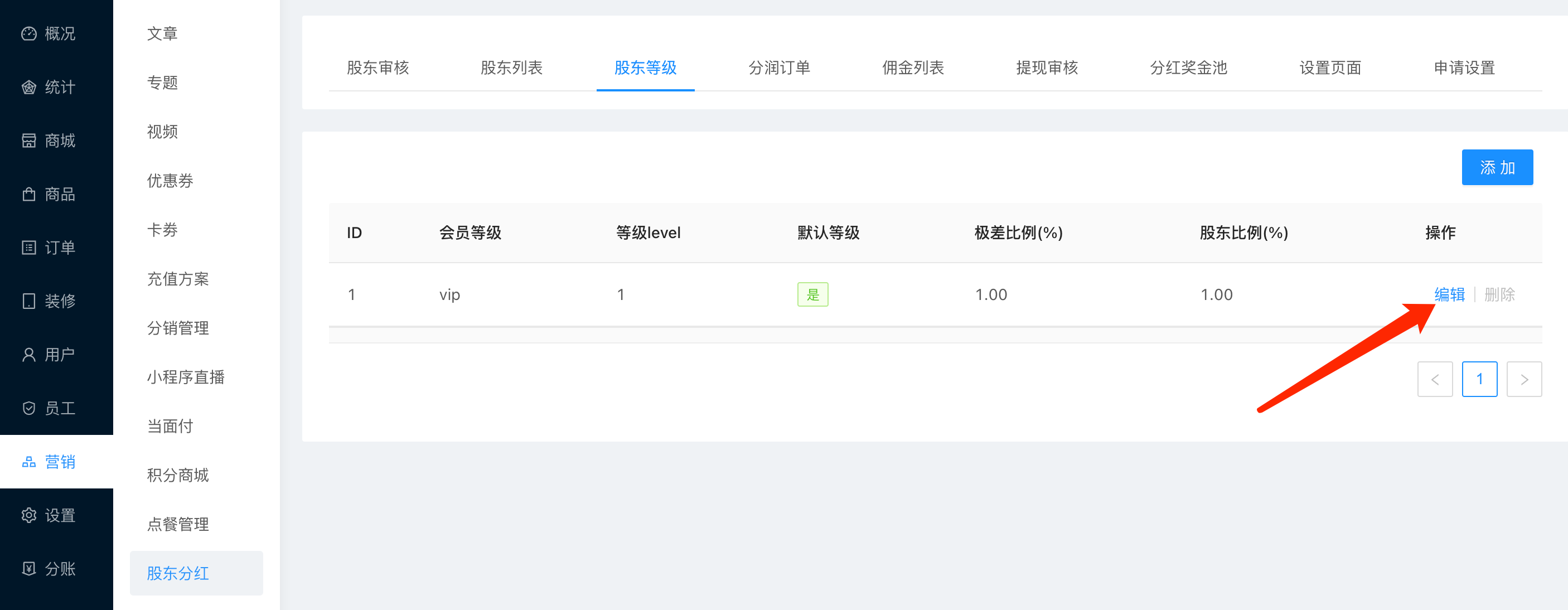Select 股东分红 submenu item
This screenshot has height=610, width=1568.
pyautogui.click(x=196, y=573)
